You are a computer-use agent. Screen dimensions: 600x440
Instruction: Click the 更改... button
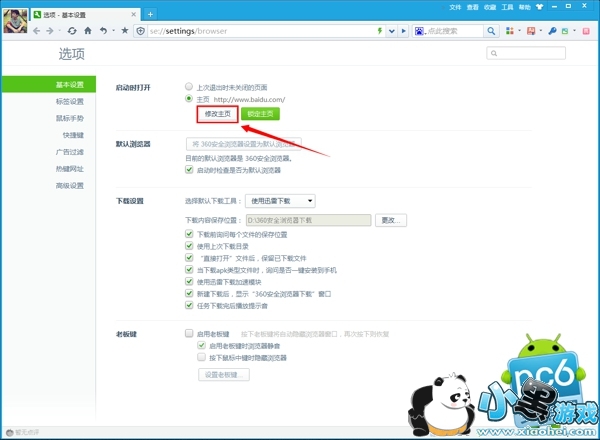tap(391, 220)
